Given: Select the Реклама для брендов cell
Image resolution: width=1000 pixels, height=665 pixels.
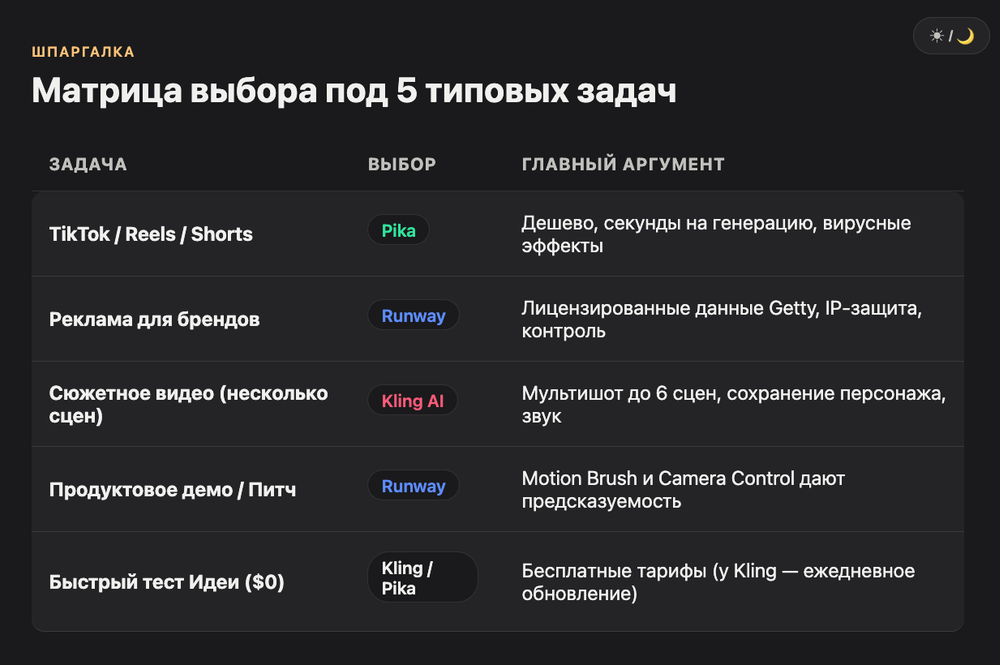Looking at the screenshot, I should pos(154,319).
